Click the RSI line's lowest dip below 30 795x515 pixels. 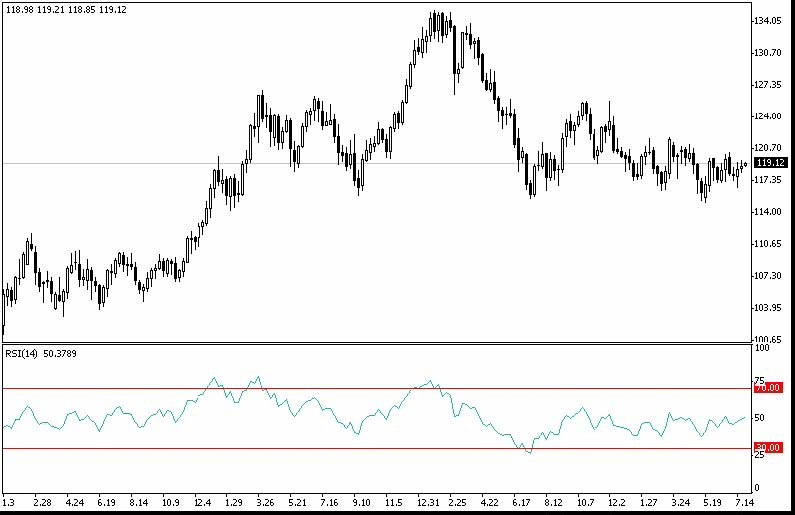(x=529, y=453)
